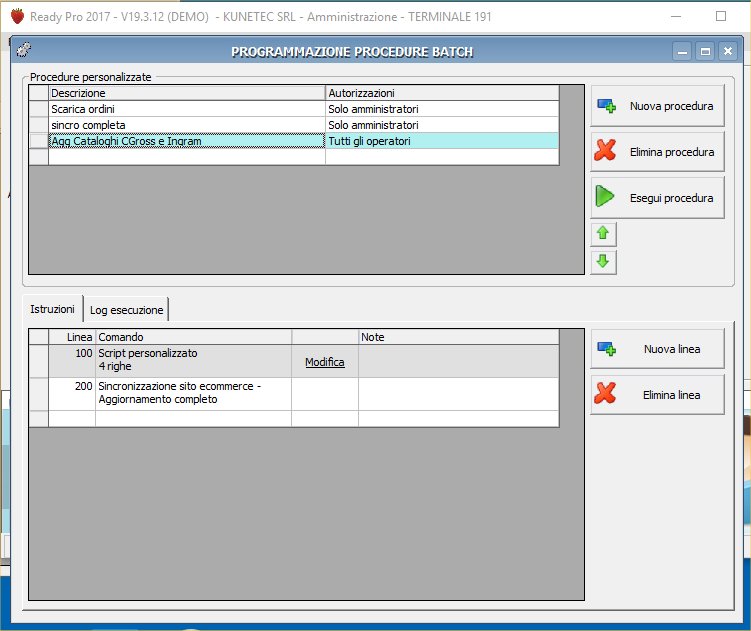Click the batch window icon in title bar
Screen dimensions: 751x631
click(23, 50)
